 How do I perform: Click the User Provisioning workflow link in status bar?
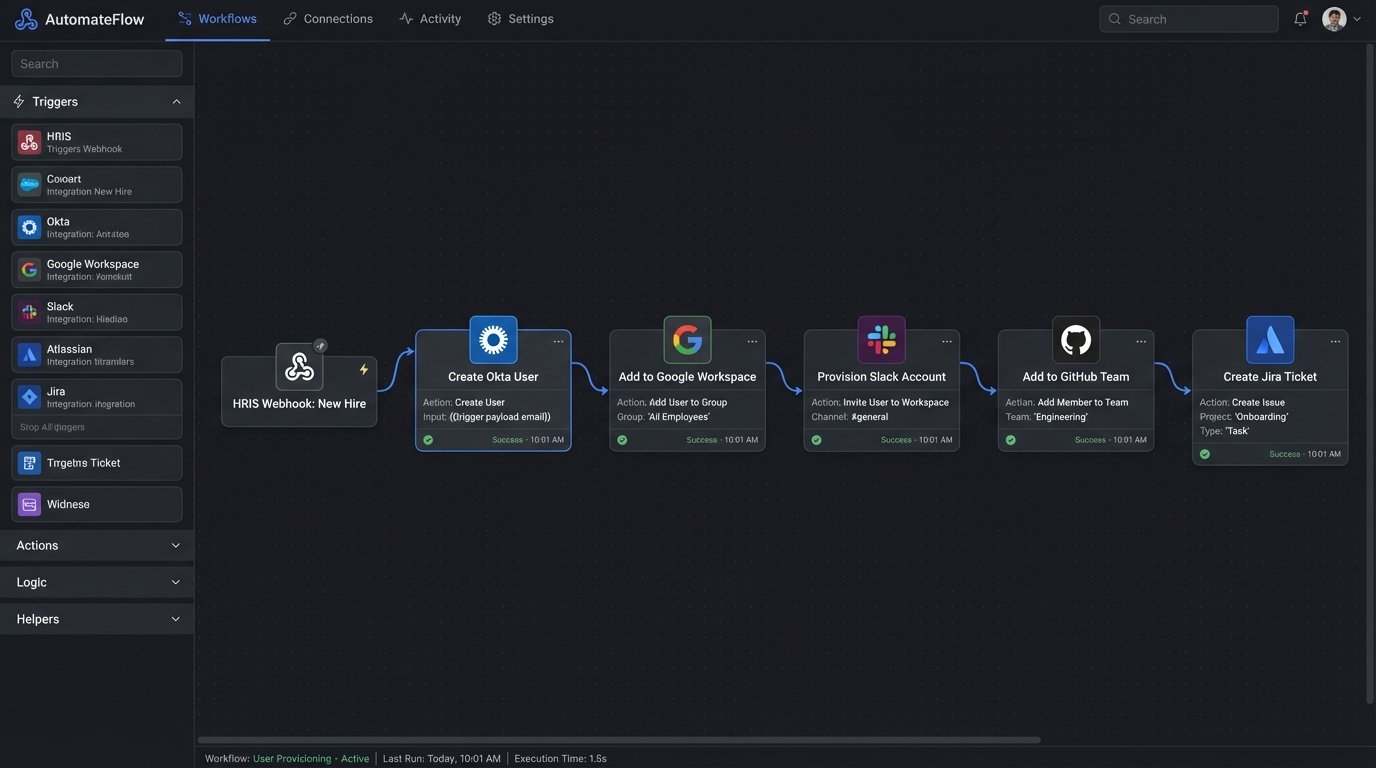(x=290, y=757)
